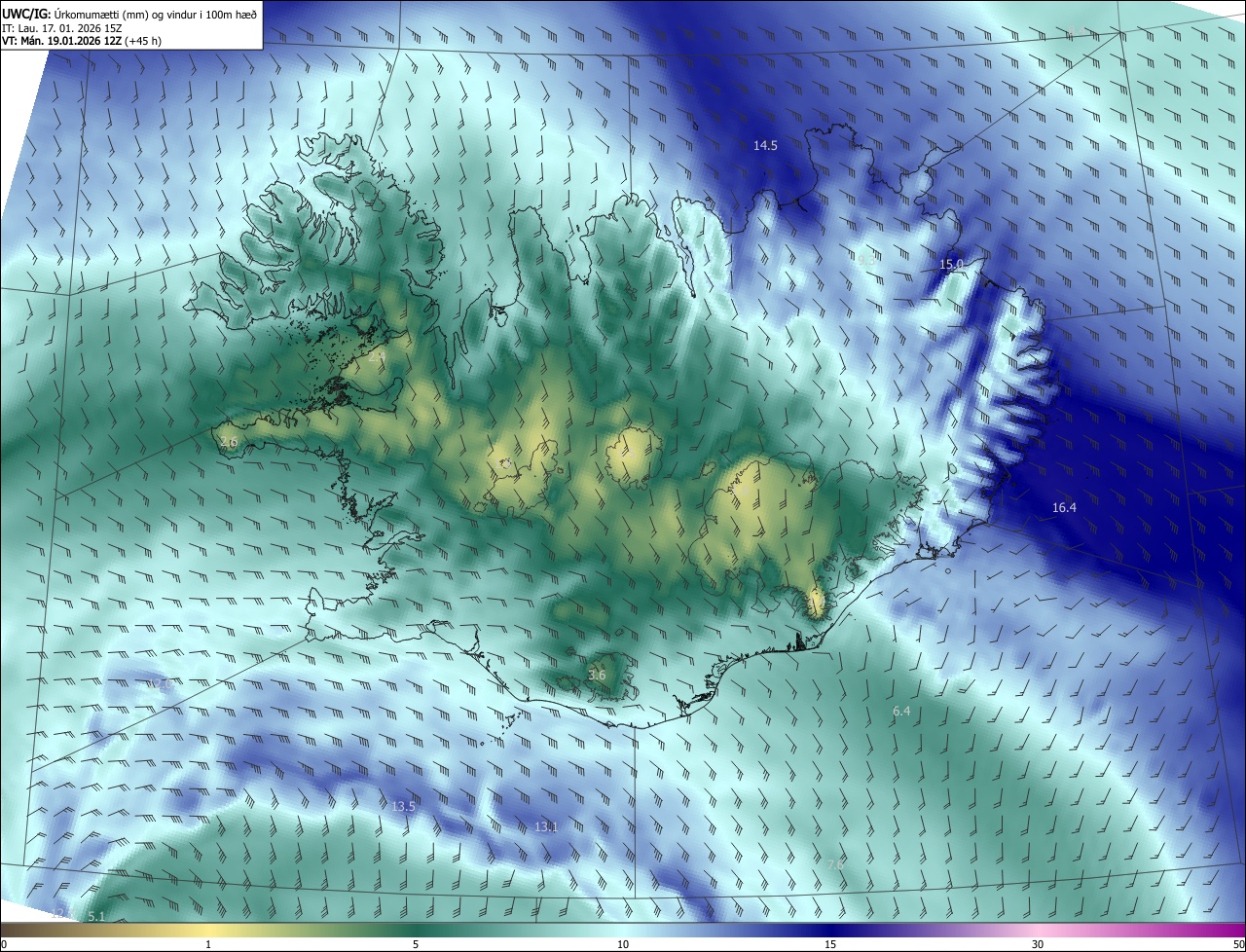The image size is (1246, 952).
Task: Click the legend tick label 5
Action: coord(416,944)
